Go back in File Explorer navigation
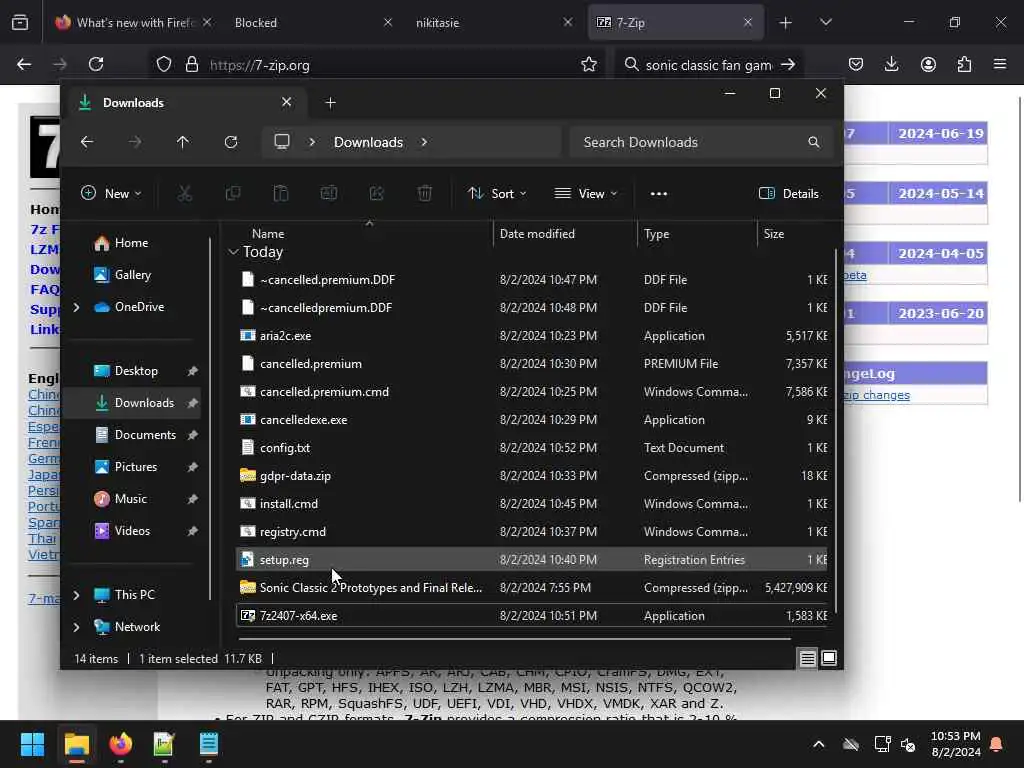Viewport: 1024px width, 768px height. [x=87, y=142]
